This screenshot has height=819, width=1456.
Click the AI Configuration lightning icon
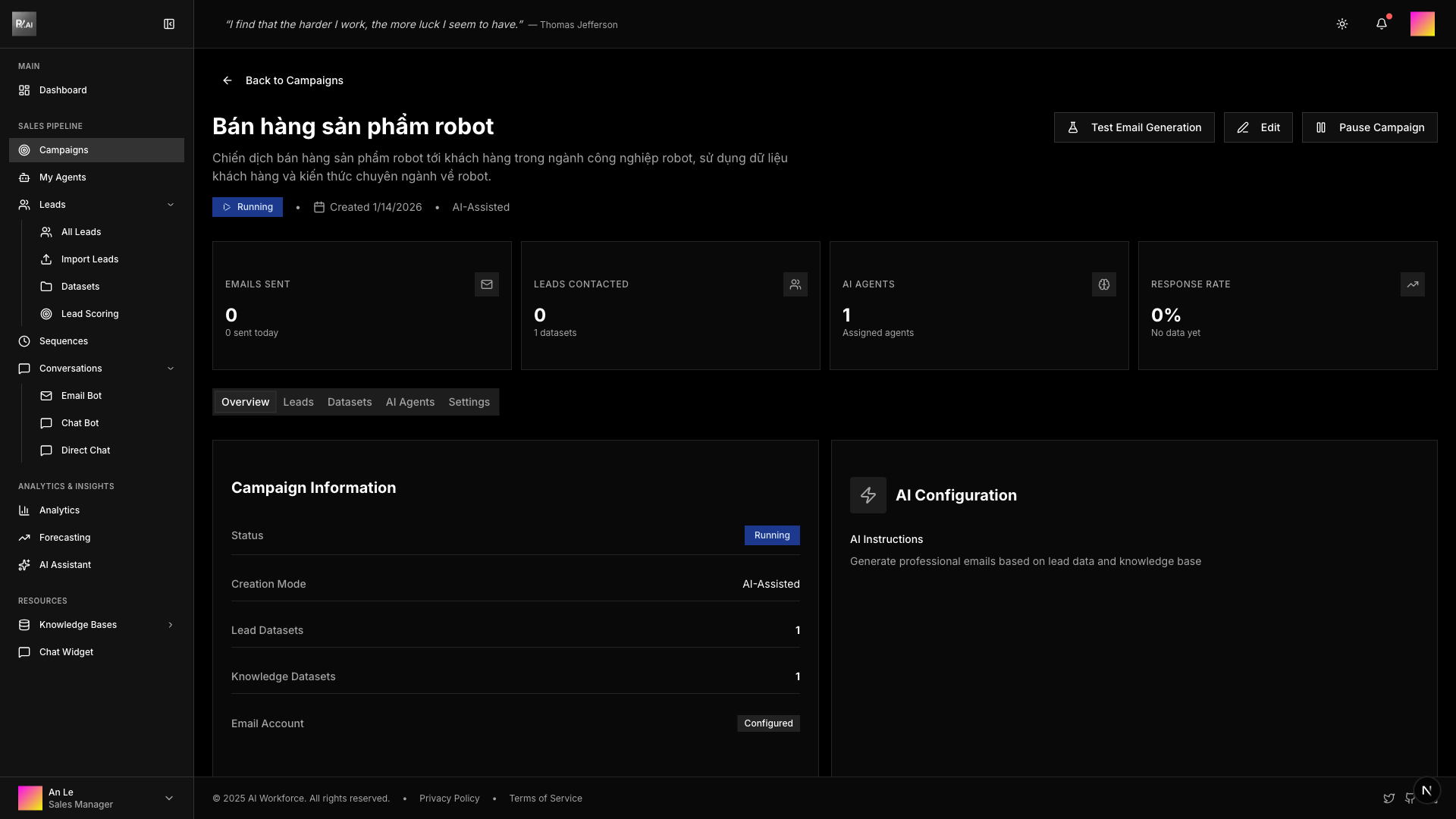tap(868, 495)
